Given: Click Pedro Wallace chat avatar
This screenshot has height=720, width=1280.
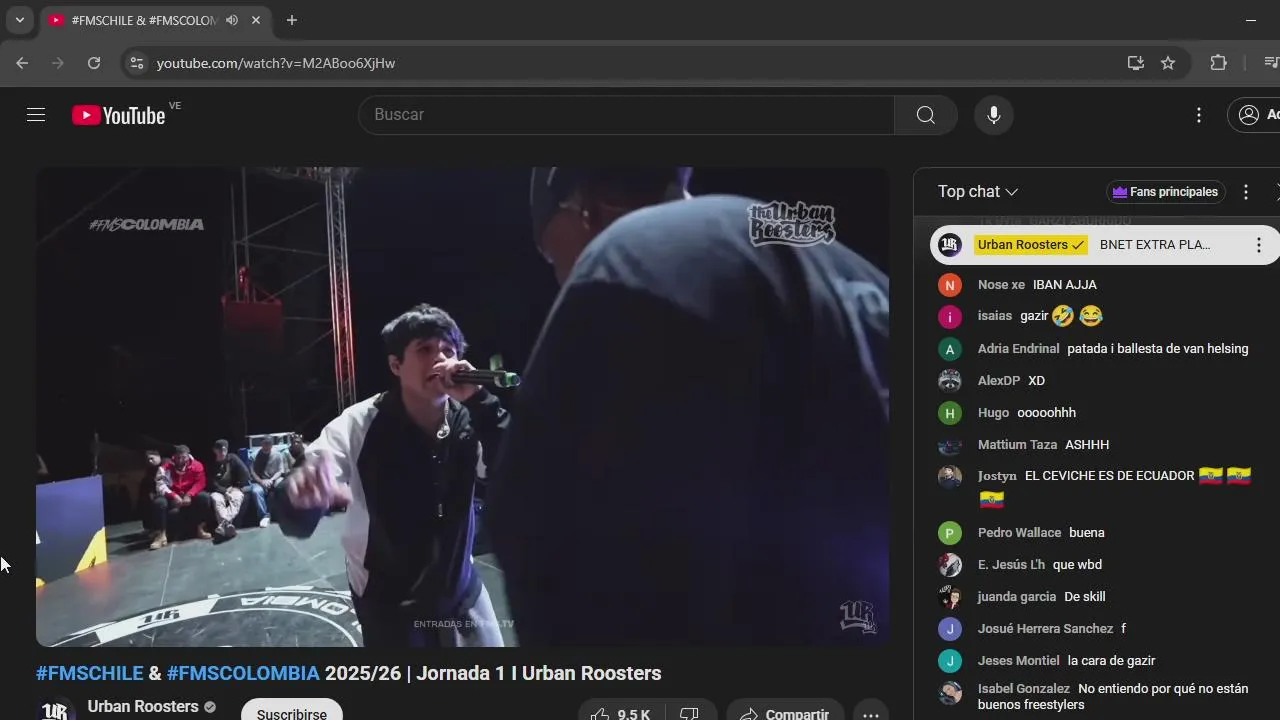Looking at the screenshot, I should point(950,533).
